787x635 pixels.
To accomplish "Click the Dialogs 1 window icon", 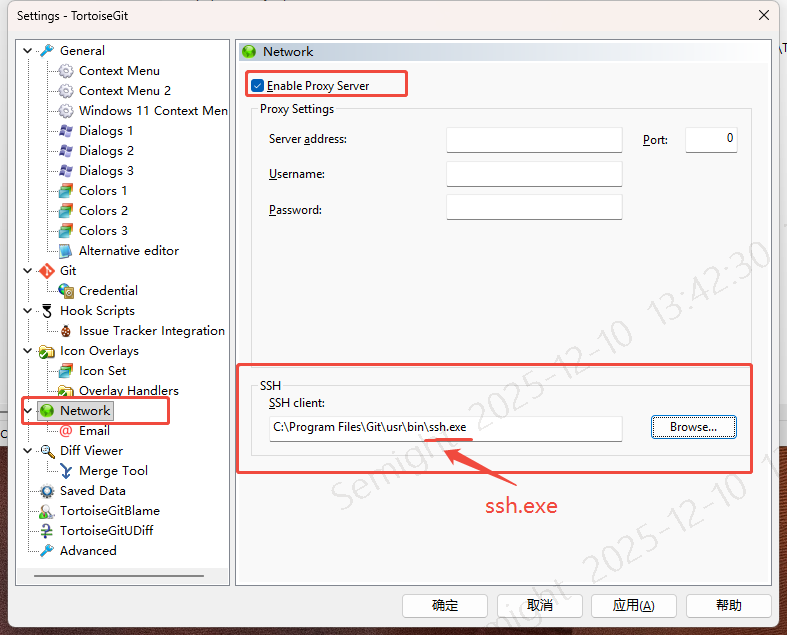I will (66, 131).
